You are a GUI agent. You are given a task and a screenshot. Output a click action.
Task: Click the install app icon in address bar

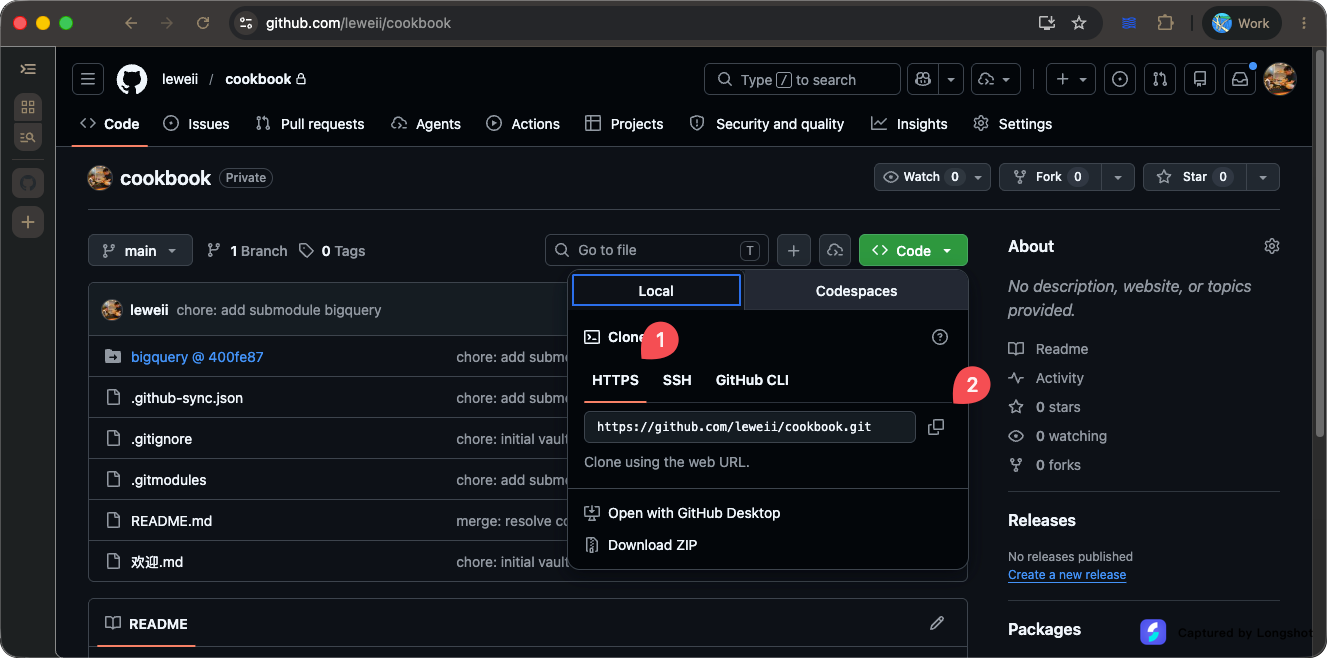click(1047, 23)
